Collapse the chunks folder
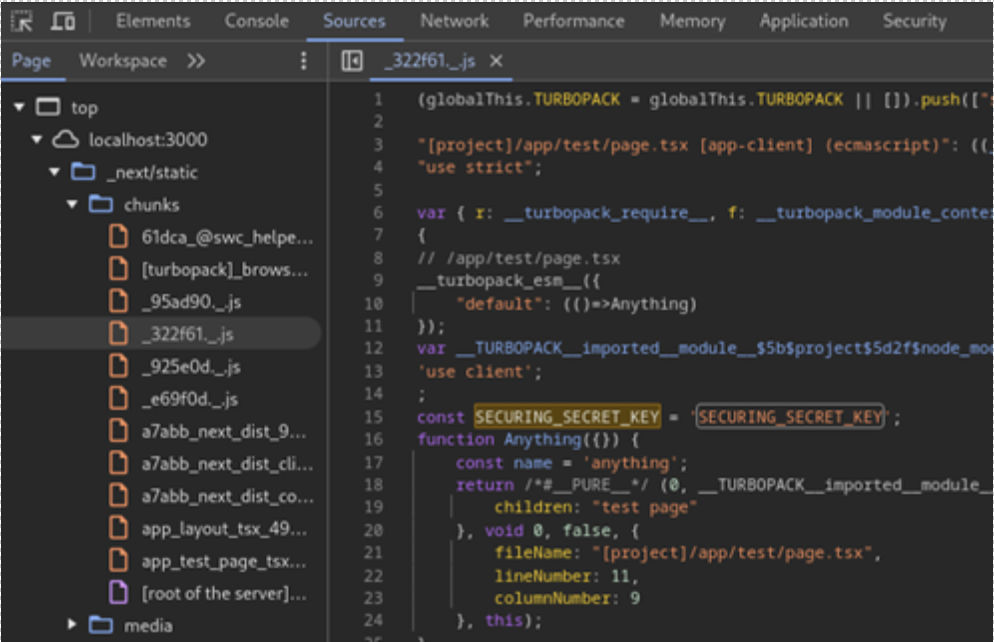The width and height of the screenshot is (994, 642). coord(72,205)
